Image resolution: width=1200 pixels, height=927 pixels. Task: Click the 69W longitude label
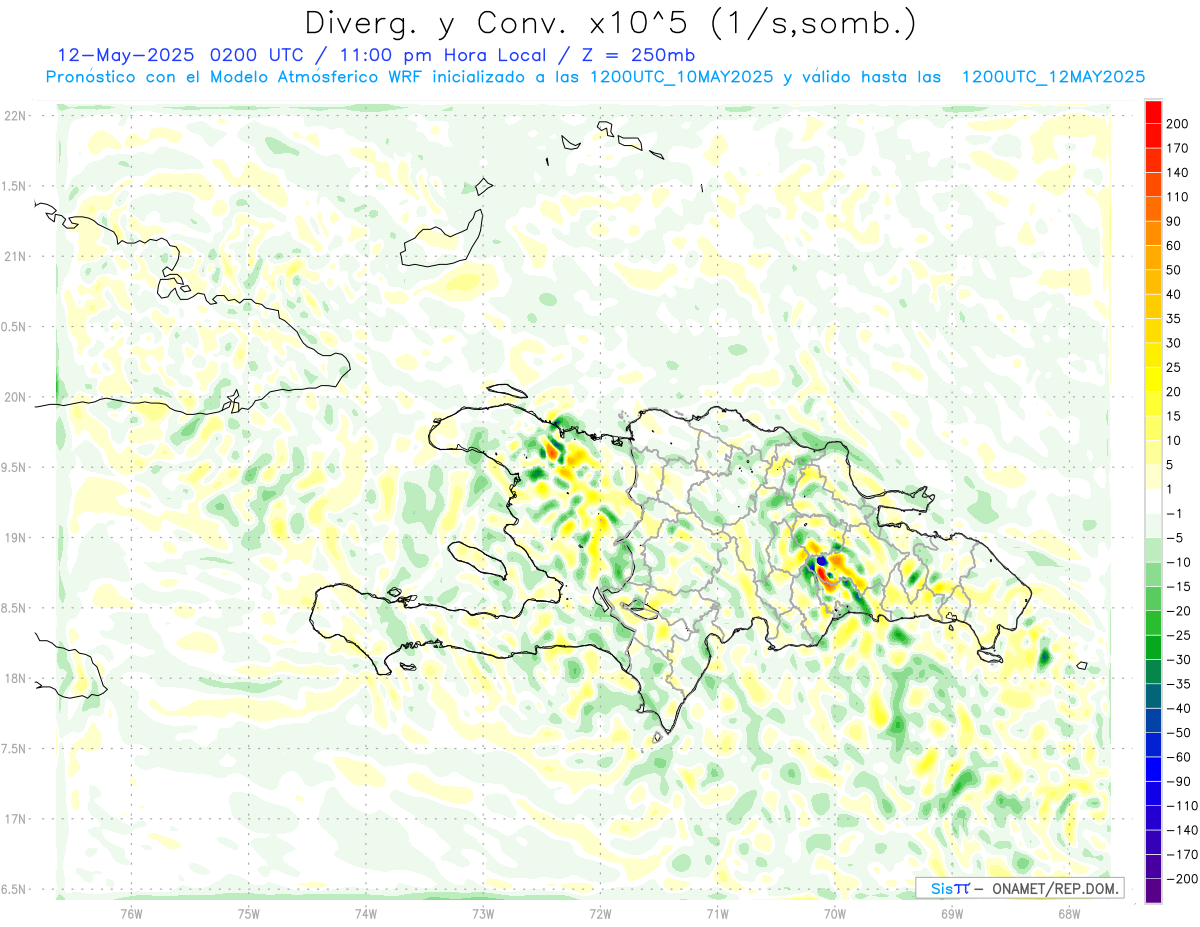pos(952,913)
